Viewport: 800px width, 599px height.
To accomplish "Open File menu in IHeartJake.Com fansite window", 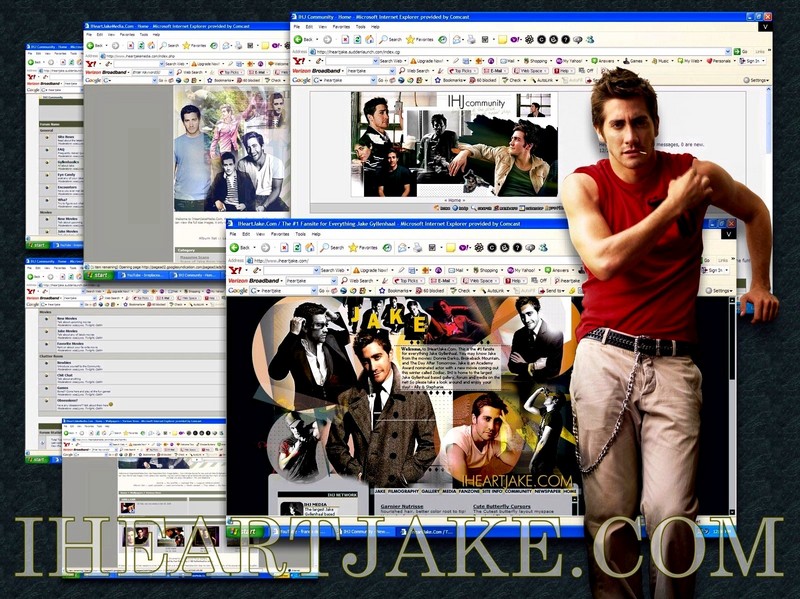I will pos(233,234).
